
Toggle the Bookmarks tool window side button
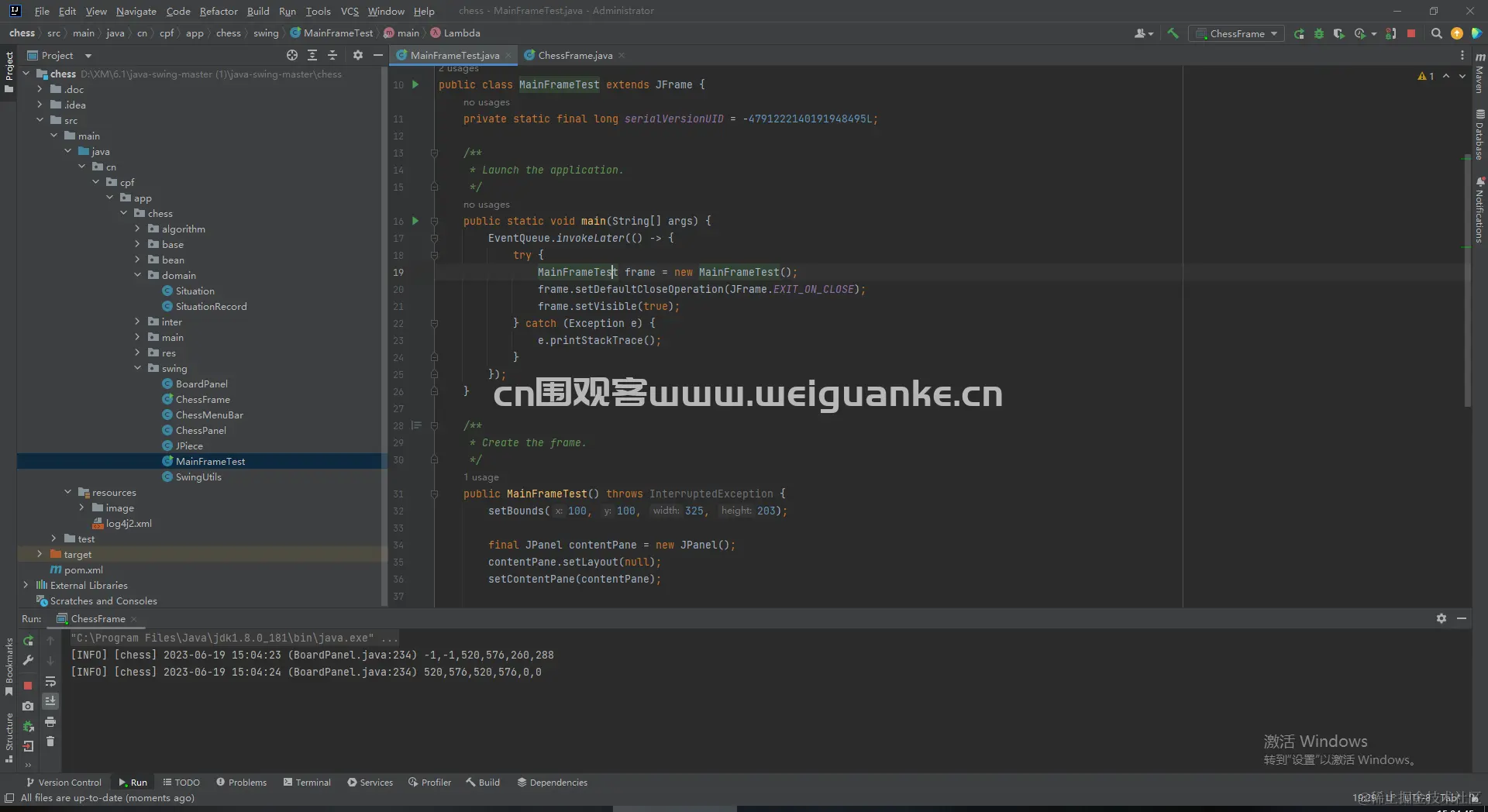pos(9,666)
